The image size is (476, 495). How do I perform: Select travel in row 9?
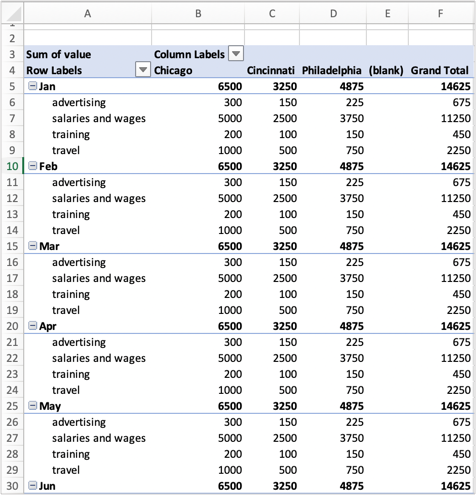coord(66,150)
